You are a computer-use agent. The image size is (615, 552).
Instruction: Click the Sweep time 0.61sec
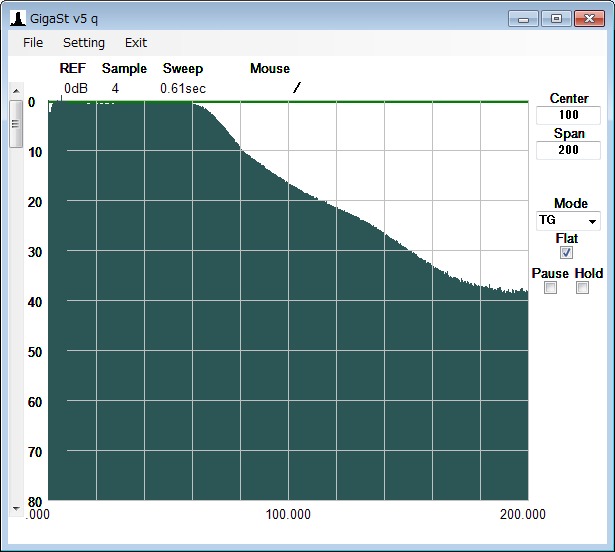point(183,88)
